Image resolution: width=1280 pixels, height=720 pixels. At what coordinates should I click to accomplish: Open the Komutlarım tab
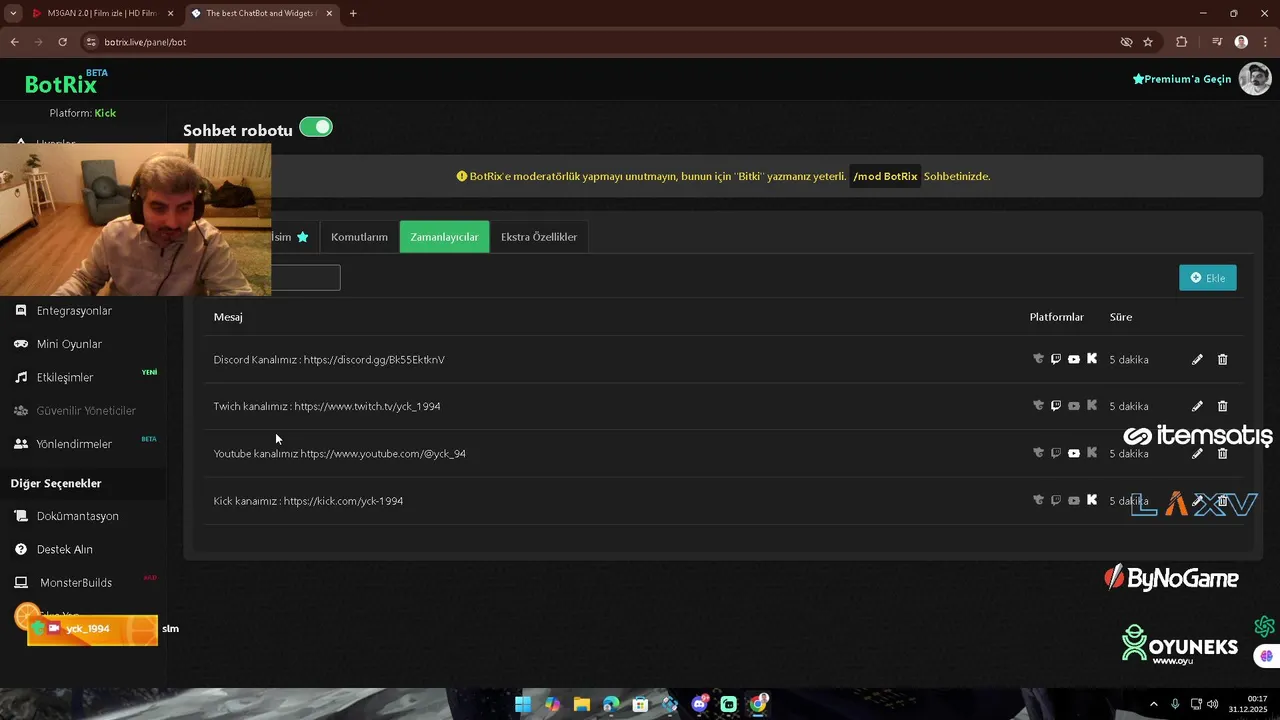(x=359, y=237)
